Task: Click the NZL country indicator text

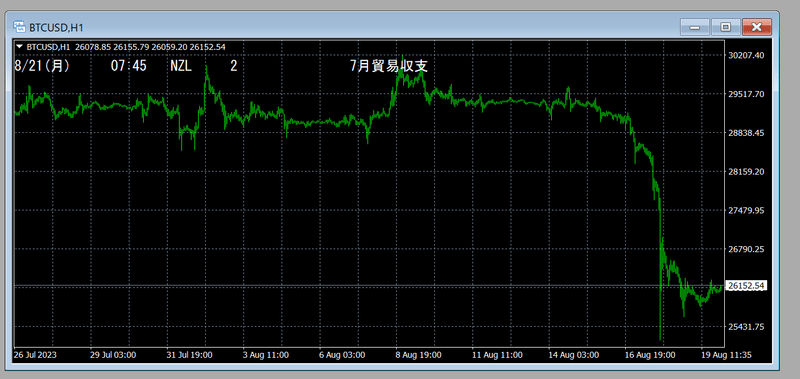Action: click(181, 66)
